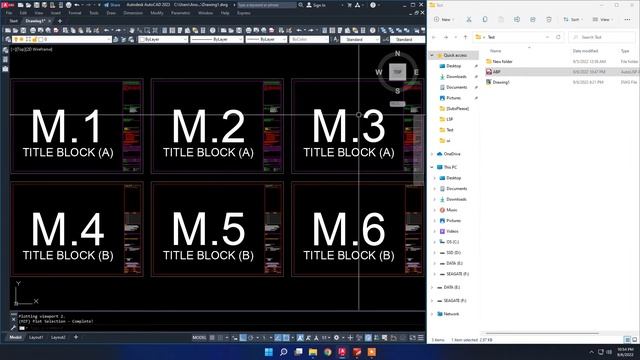Click Share icon in File Explorer toolbar
This screenshot has height=360, width=640.
pos(533,19)
